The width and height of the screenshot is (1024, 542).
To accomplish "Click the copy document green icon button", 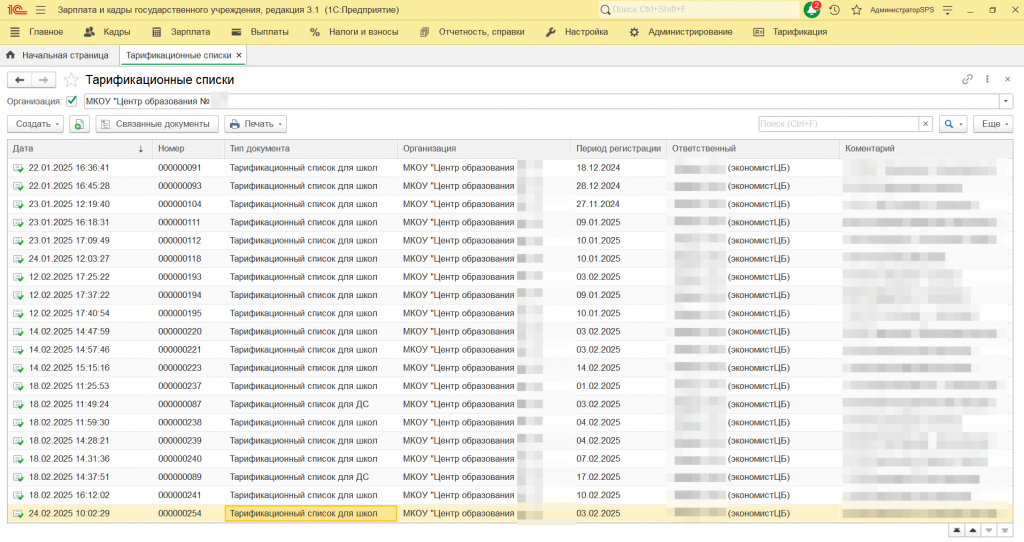I will coord(78,124).
